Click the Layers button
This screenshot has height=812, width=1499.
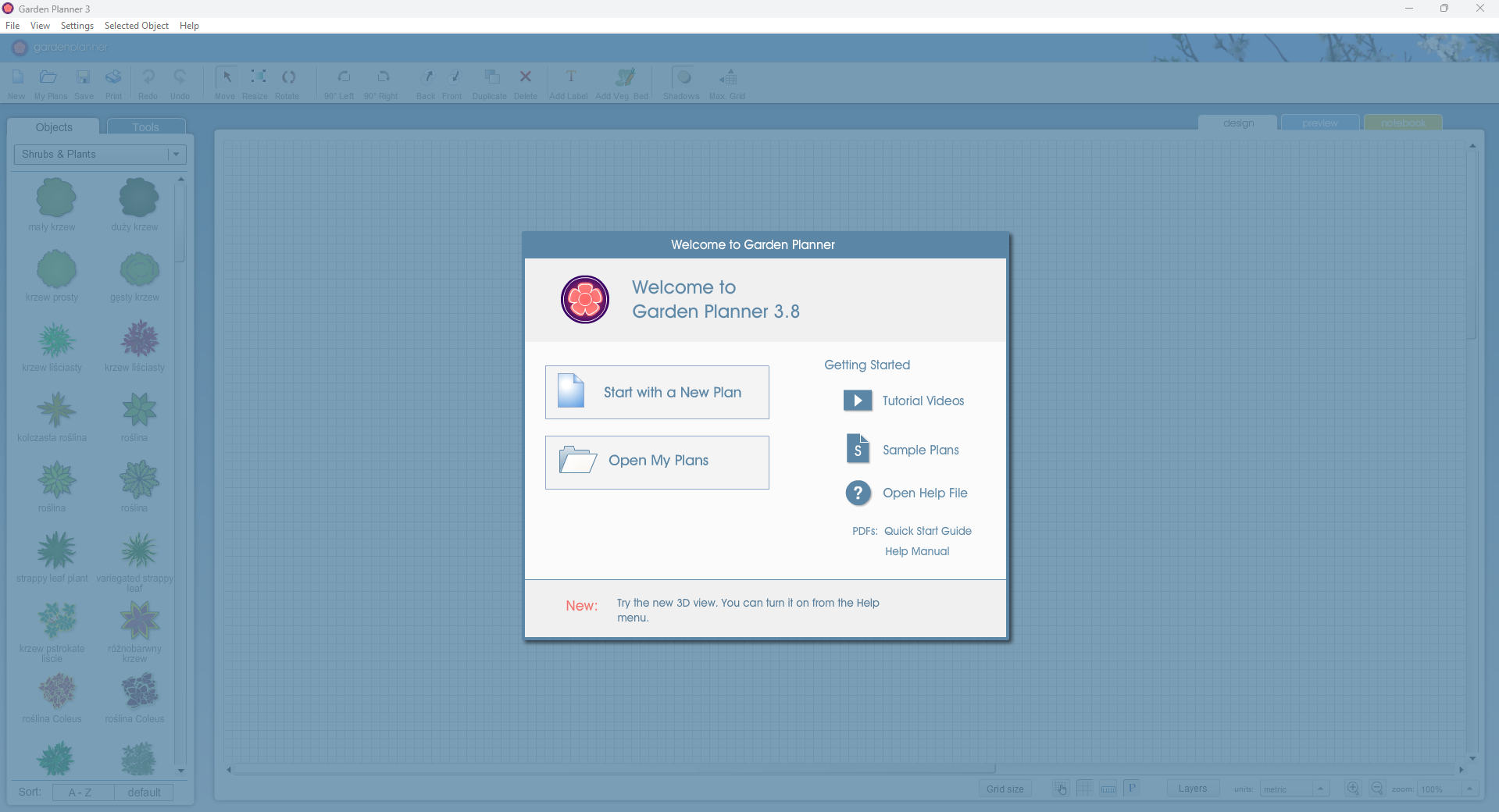pyautogui.click(x=1193, y=789)
